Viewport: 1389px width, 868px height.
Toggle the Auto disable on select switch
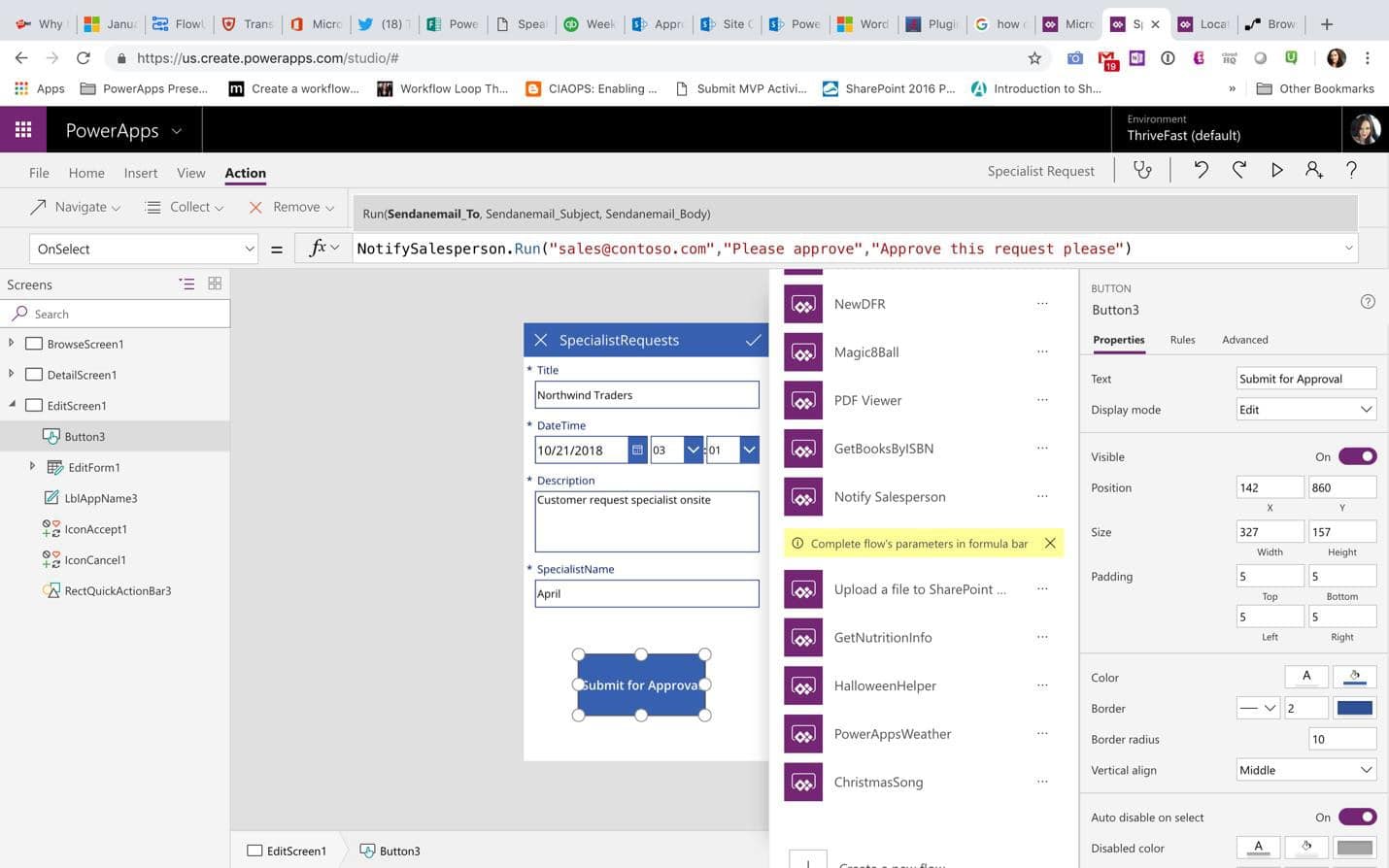pyautogui.click(x=1357, y=817)
